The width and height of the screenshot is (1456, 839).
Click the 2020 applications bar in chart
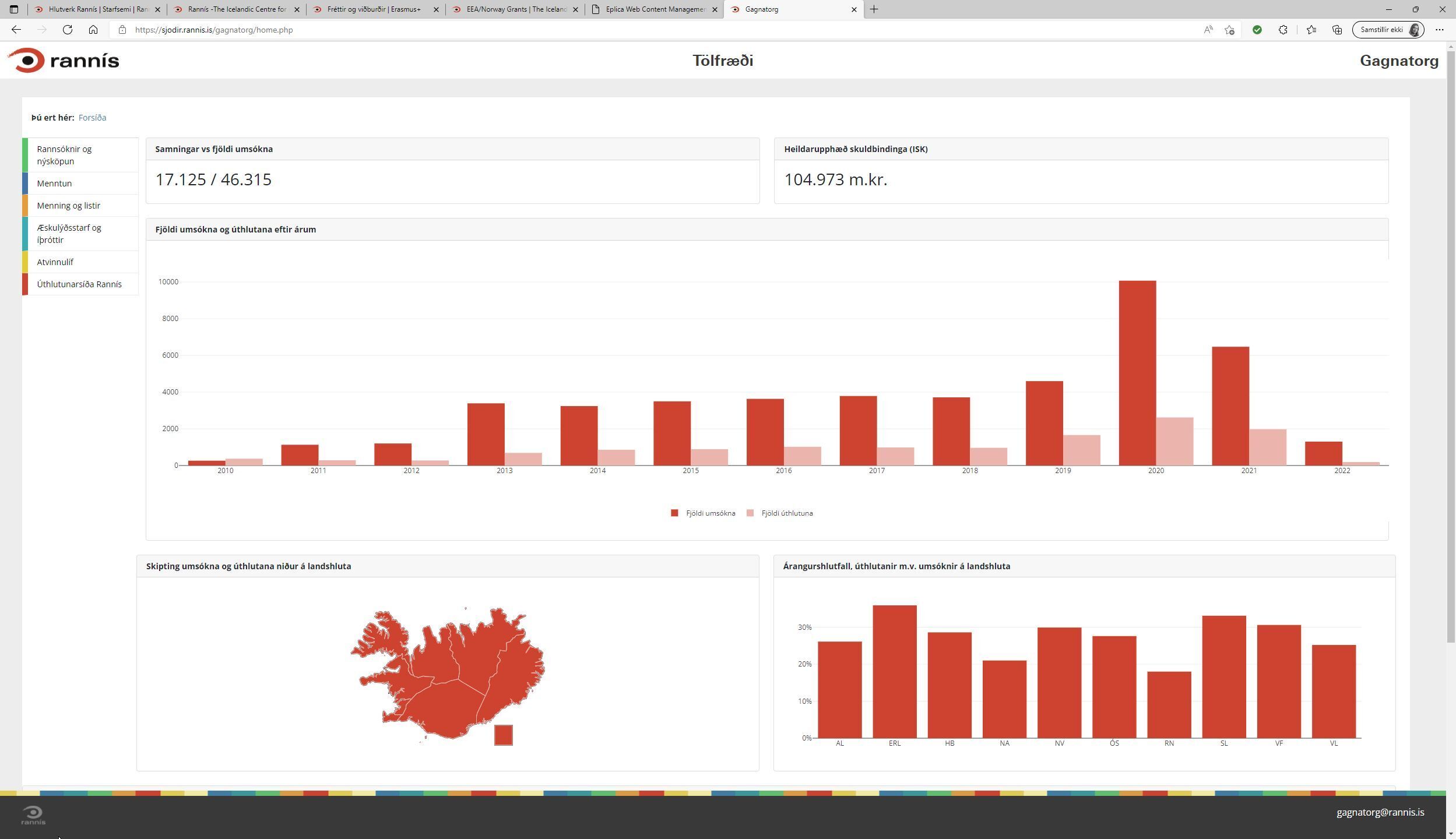[x=1137, y=373]
